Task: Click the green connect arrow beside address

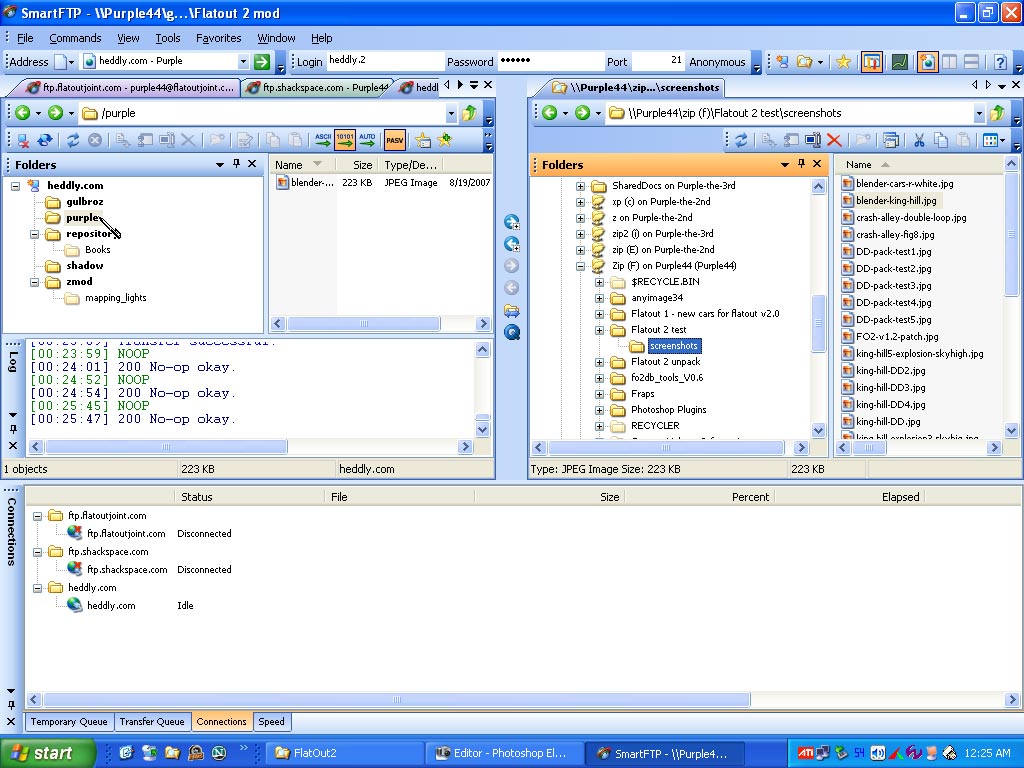Action: 262,61
